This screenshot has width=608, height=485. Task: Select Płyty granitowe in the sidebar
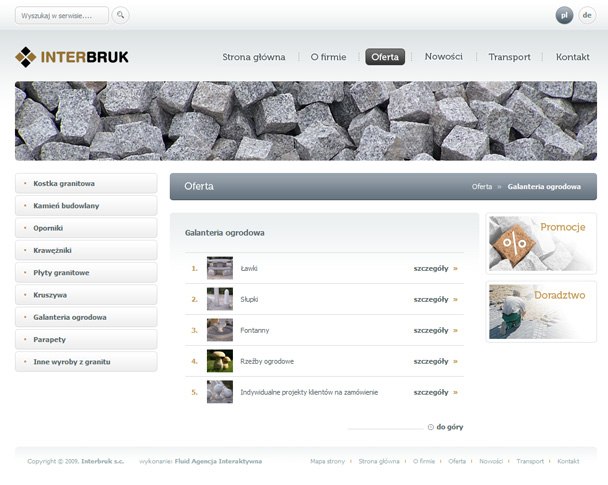coord(61,273)
